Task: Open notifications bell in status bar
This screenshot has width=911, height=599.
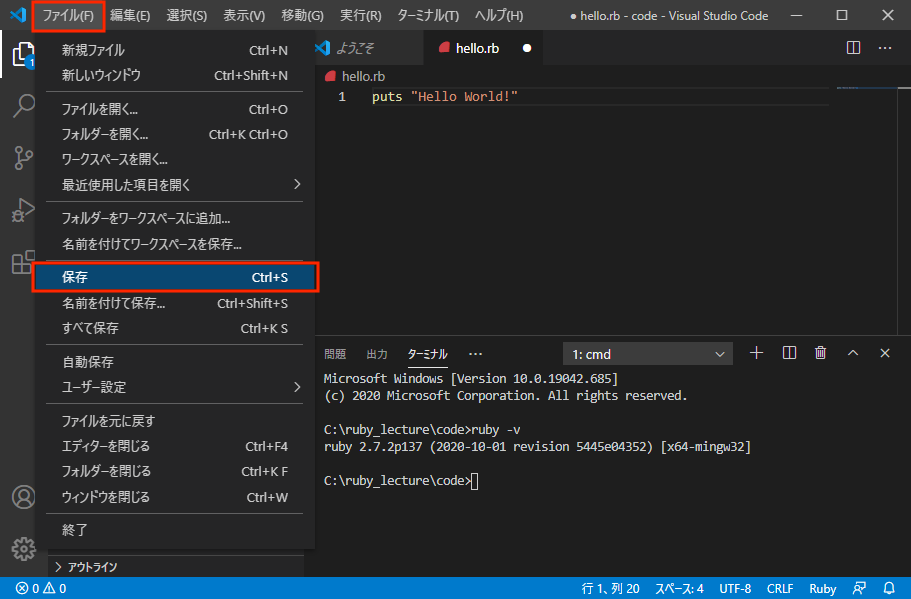Action: 889,588
